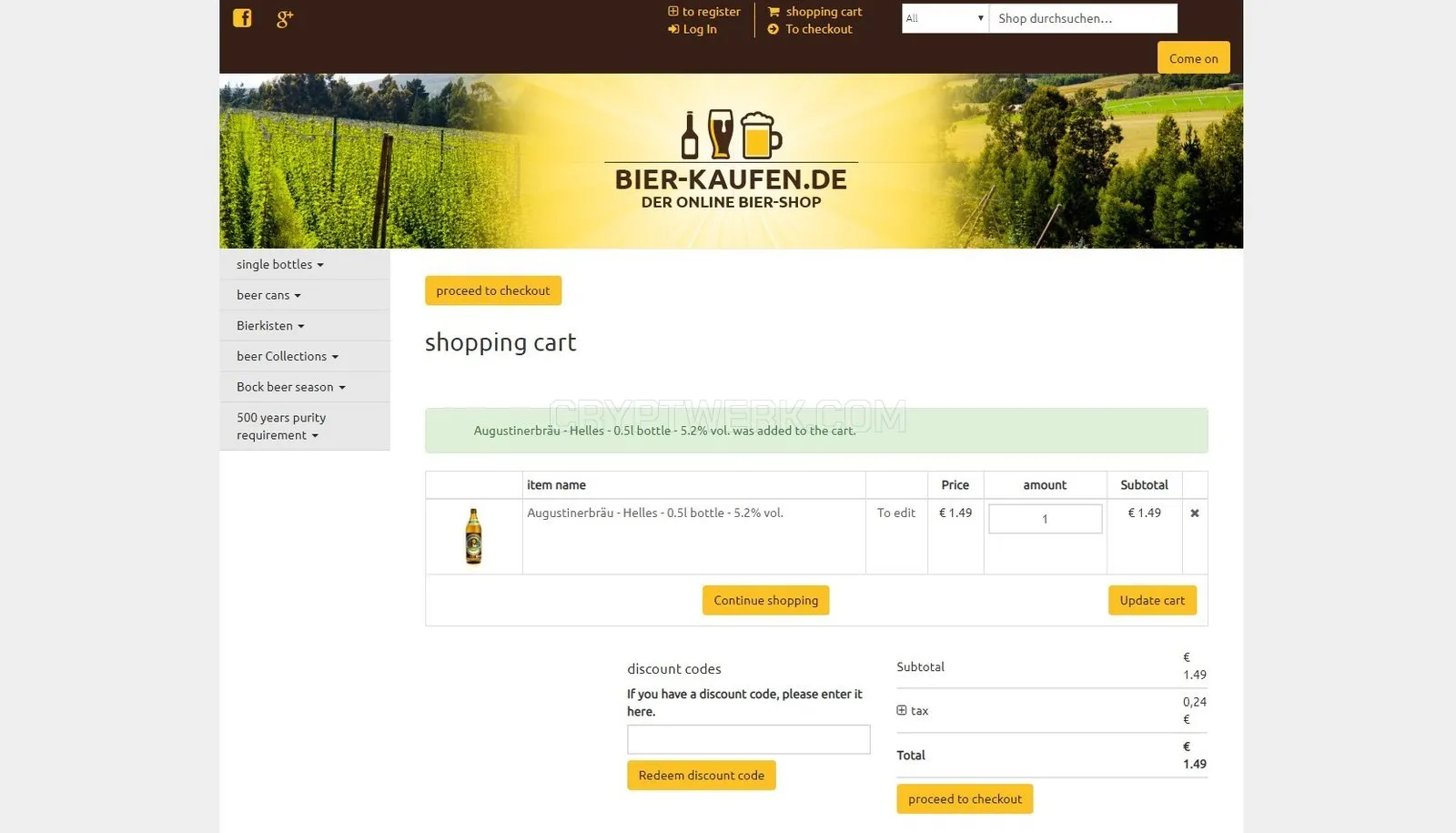Image resolution: width=1456 pixels, height=833 pixels.
Task: Open the Augustinerbräu bottle thumbnail
Action: [473, 536]
